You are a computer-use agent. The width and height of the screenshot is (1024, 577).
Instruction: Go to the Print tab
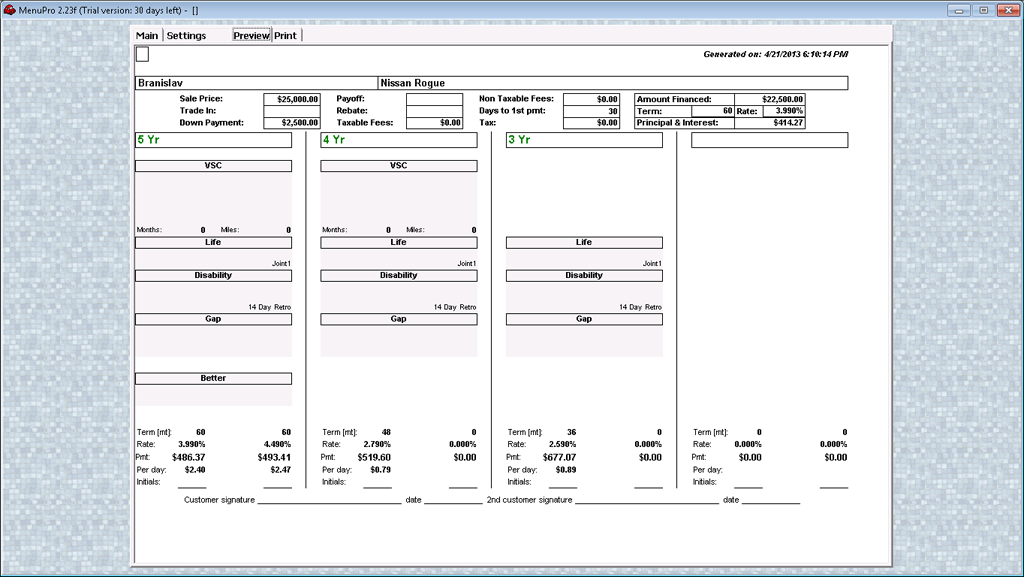click(x=286, y=36)
